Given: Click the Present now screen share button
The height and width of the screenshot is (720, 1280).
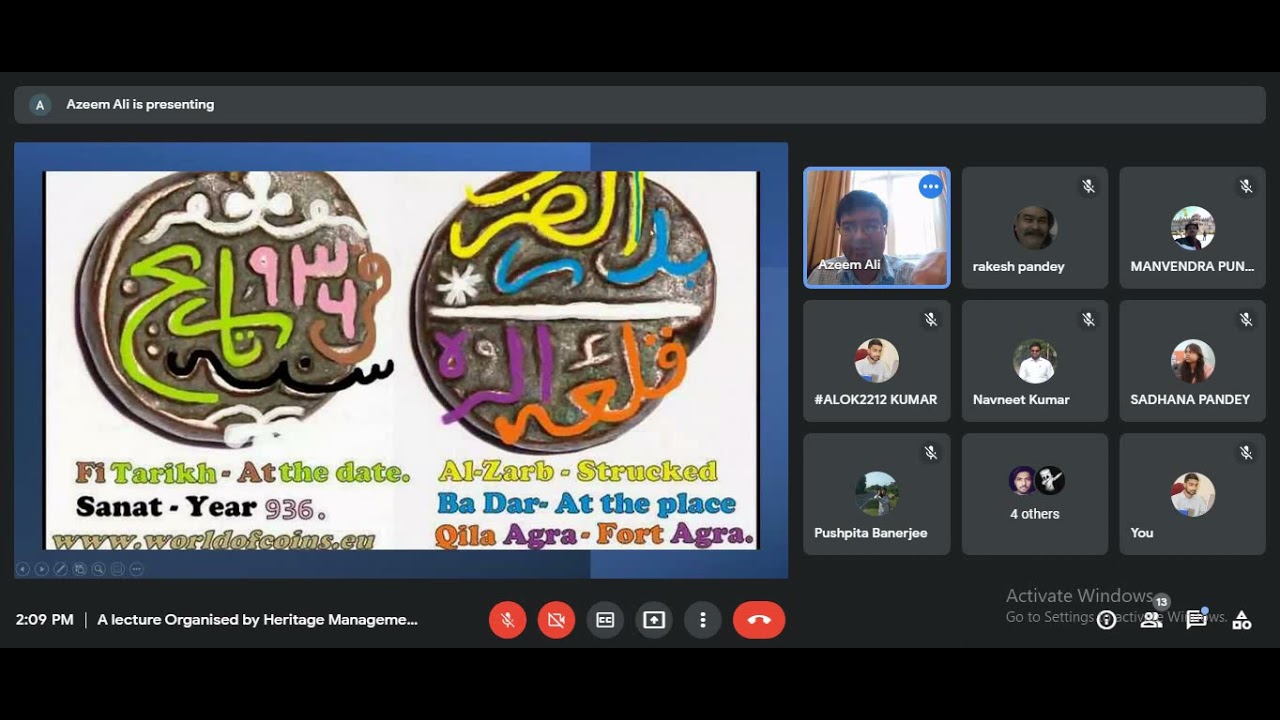Looking at the screenshot, I should tap(654, 620).
